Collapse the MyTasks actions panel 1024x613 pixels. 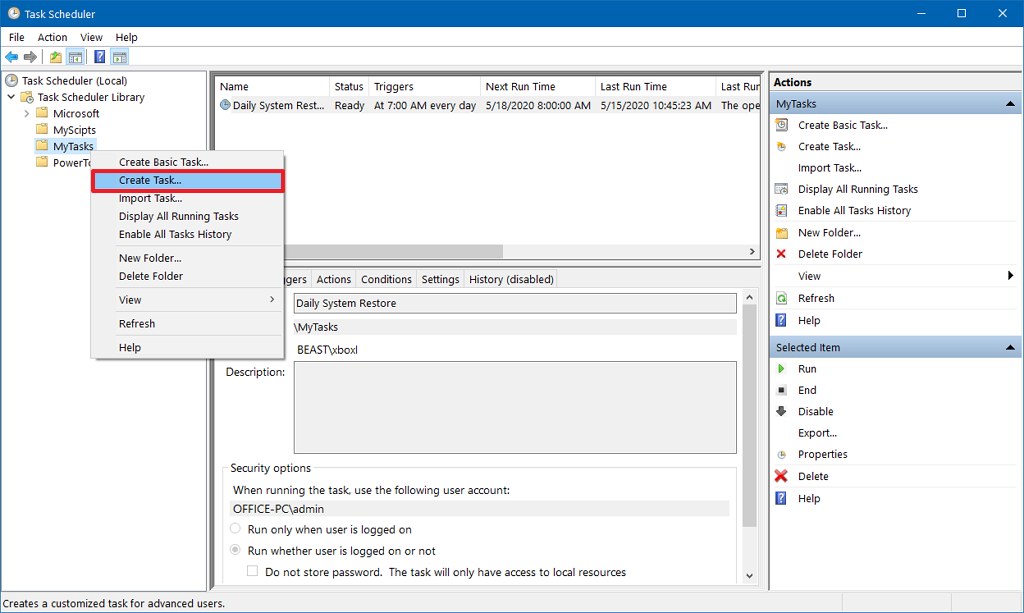point(1009,103)
